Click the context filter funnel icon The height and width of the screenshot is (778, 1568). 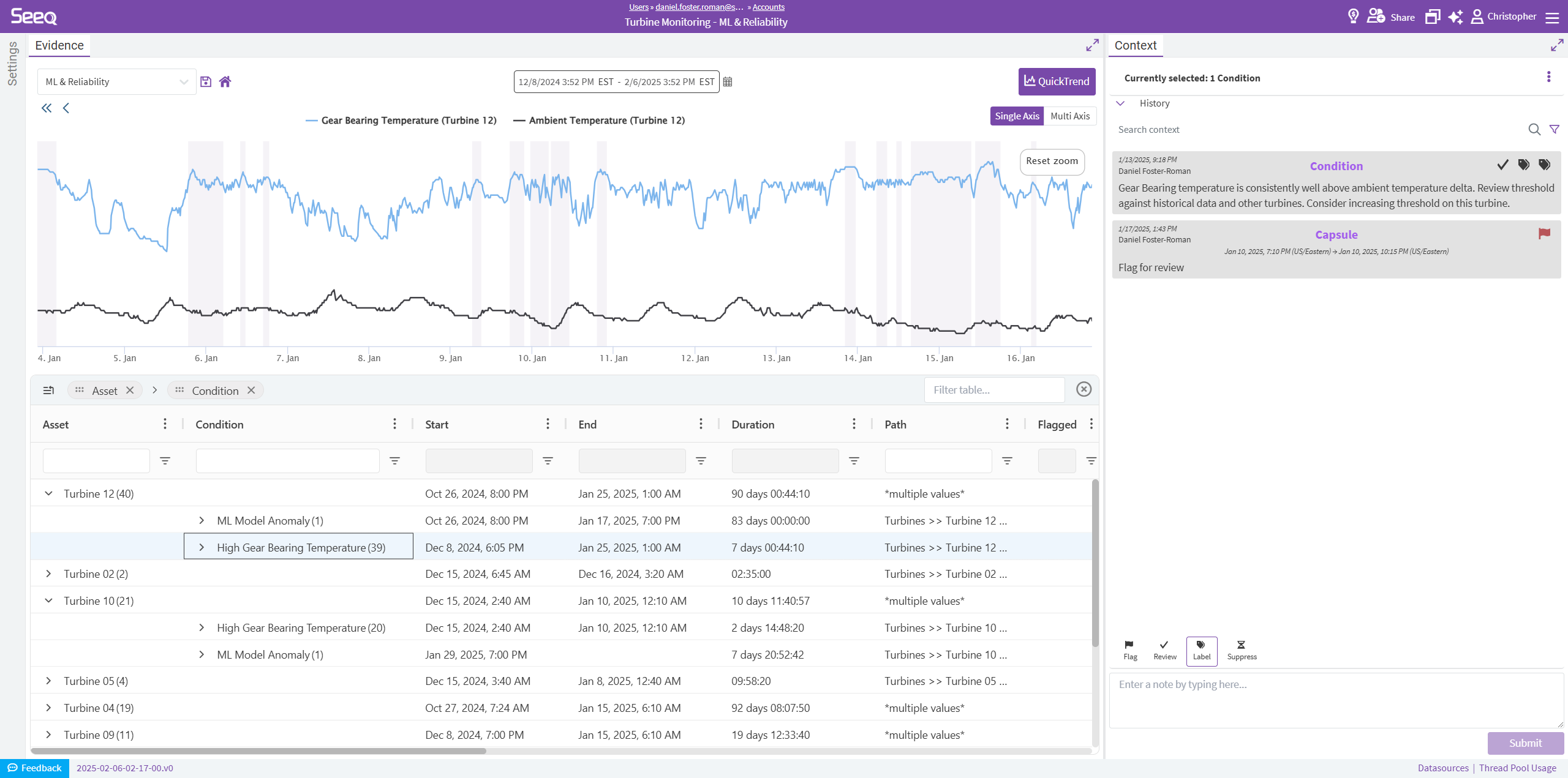(1554, 129)
